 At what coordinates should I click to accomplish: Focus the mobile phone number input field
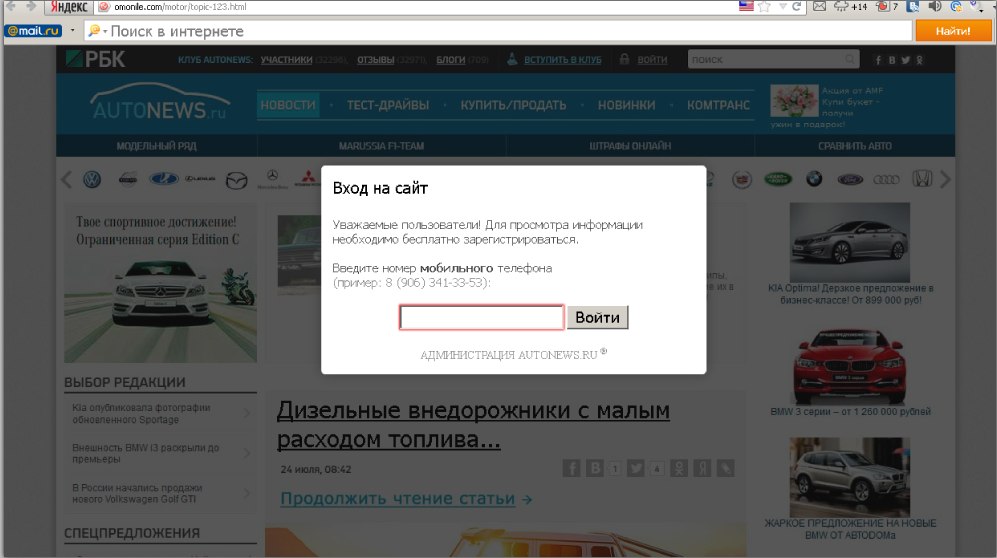pyautogui.click(x=481, y=317)
